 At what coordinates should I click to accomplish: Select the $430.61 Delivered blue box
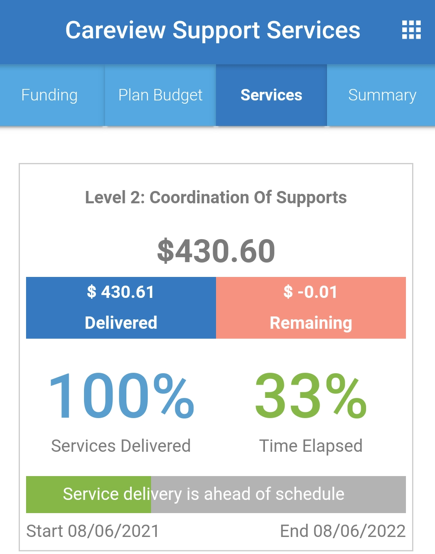point(121,308)
